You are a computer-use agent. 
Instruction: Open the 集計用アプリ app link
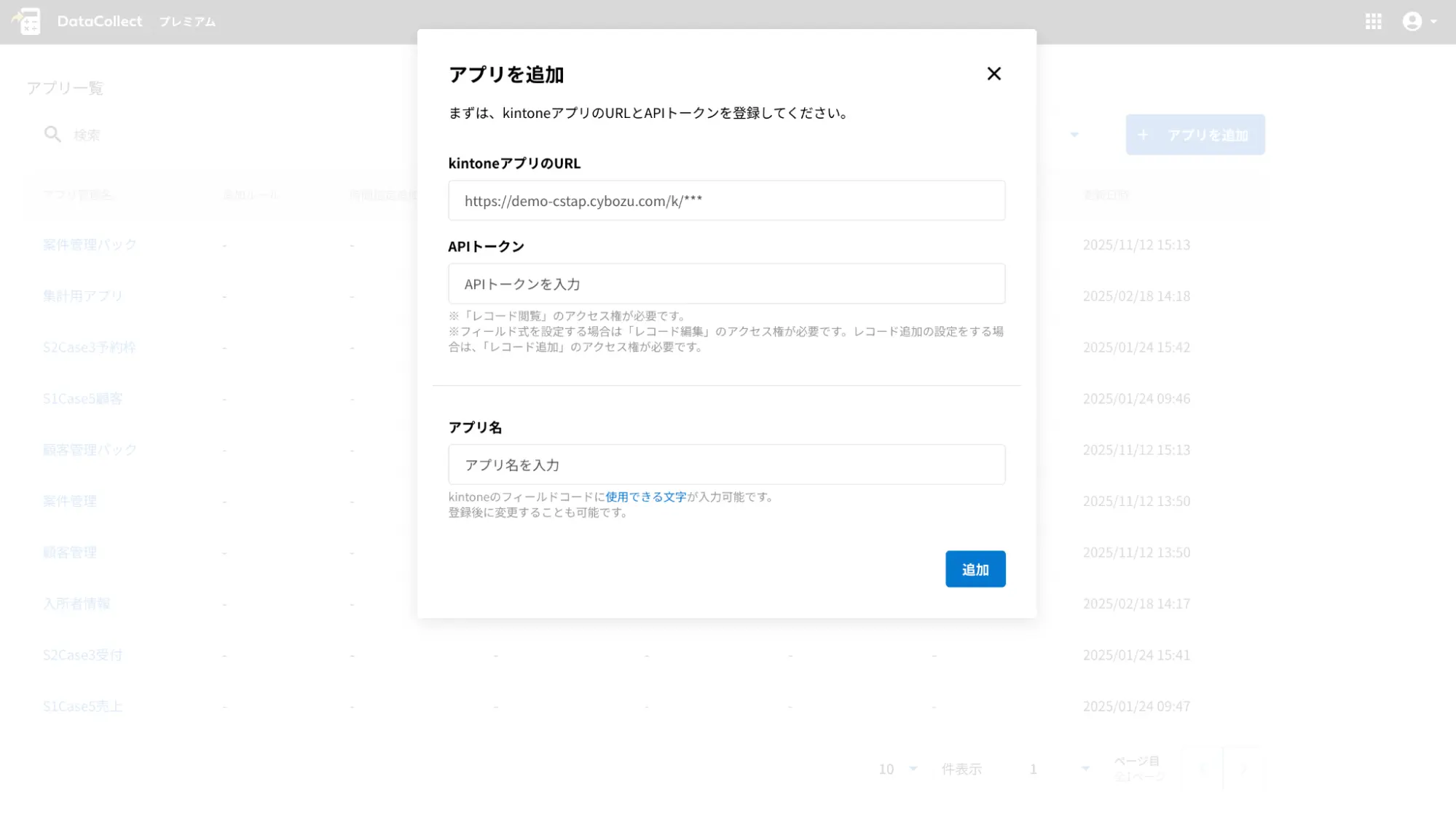click(82, 296)
